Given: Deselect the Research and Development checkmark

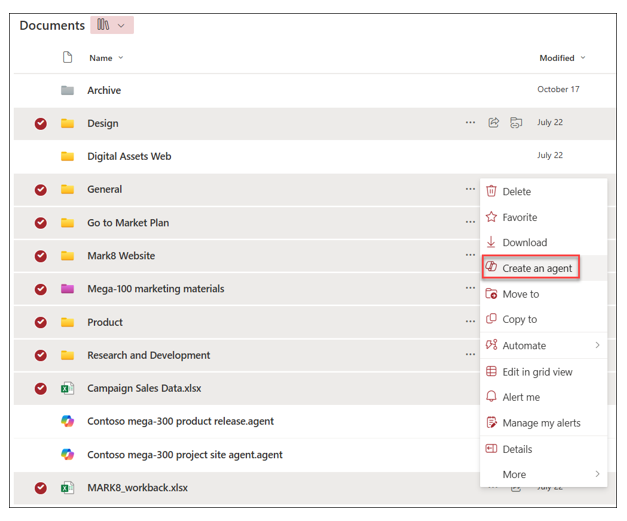Looking at the screenshot, I should tap(40, 355).
